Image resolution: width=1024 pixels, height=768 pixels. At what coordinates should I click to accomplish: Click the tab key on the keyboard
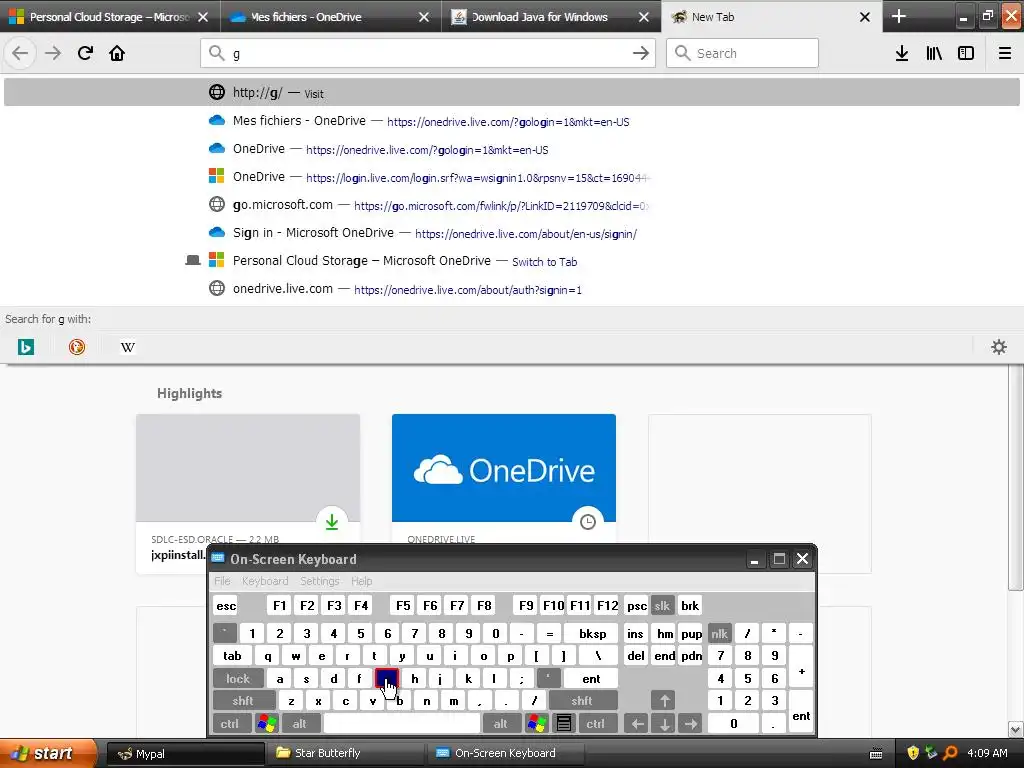point(232,656)
